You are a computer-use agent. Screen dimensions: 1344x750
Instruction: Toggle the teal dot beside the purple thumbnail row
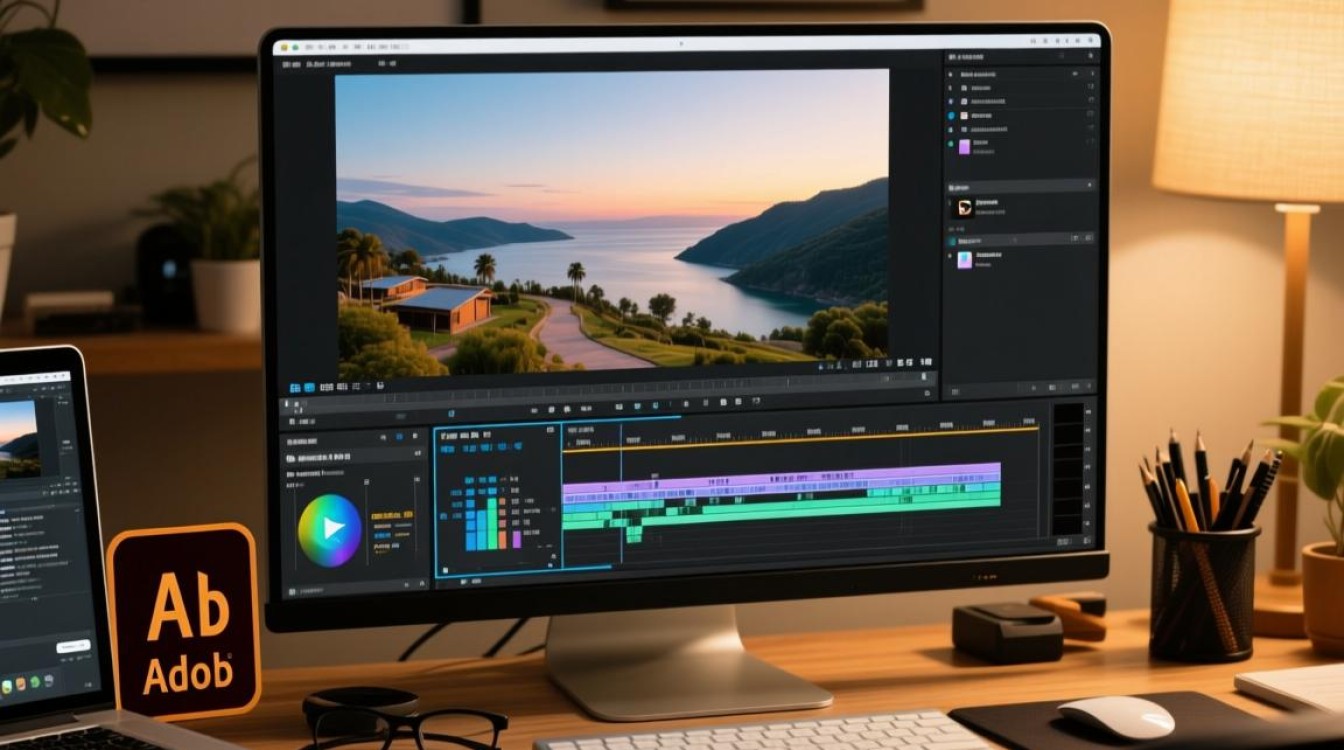(x=951, y=146)
